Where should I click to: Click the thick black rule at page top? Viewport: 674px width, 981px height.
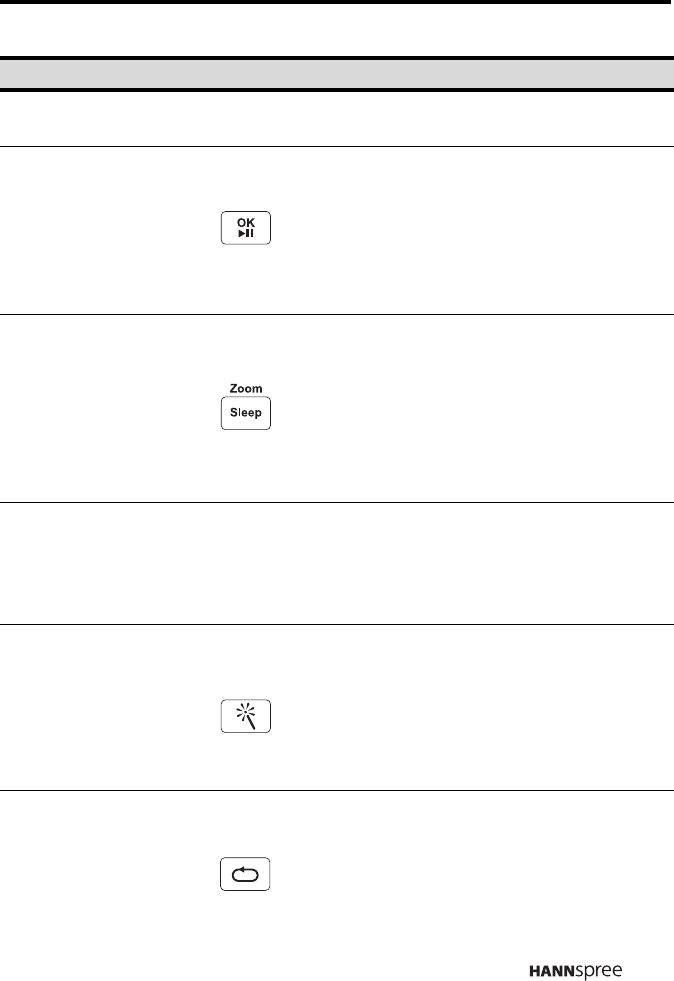337,3
